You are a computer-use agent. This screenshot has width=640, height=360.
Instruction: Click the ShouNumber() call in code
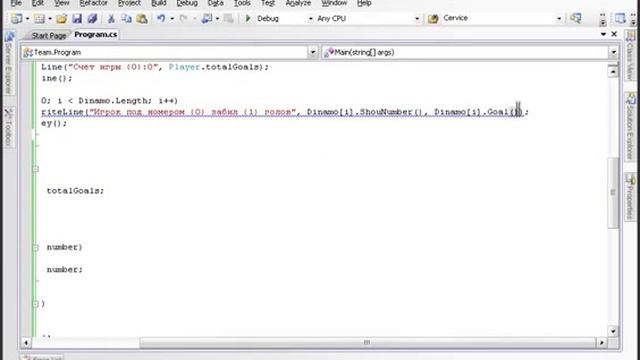point(391,112)
